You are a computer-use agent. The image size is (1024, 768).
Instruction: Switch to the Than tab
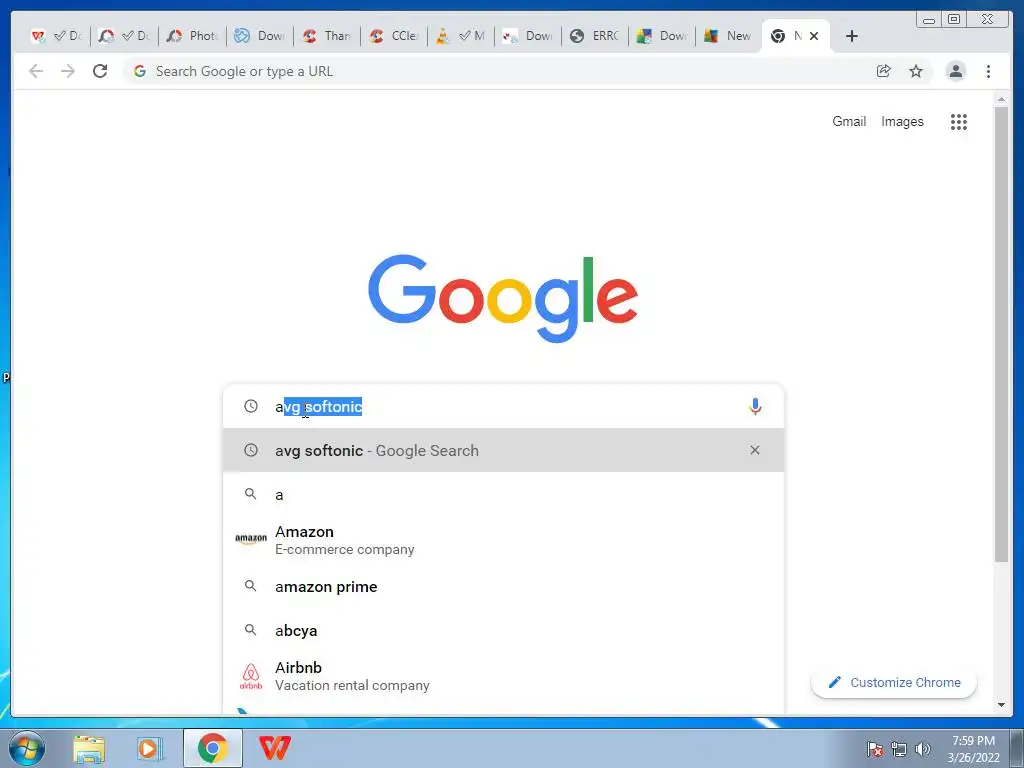(327, 36)
